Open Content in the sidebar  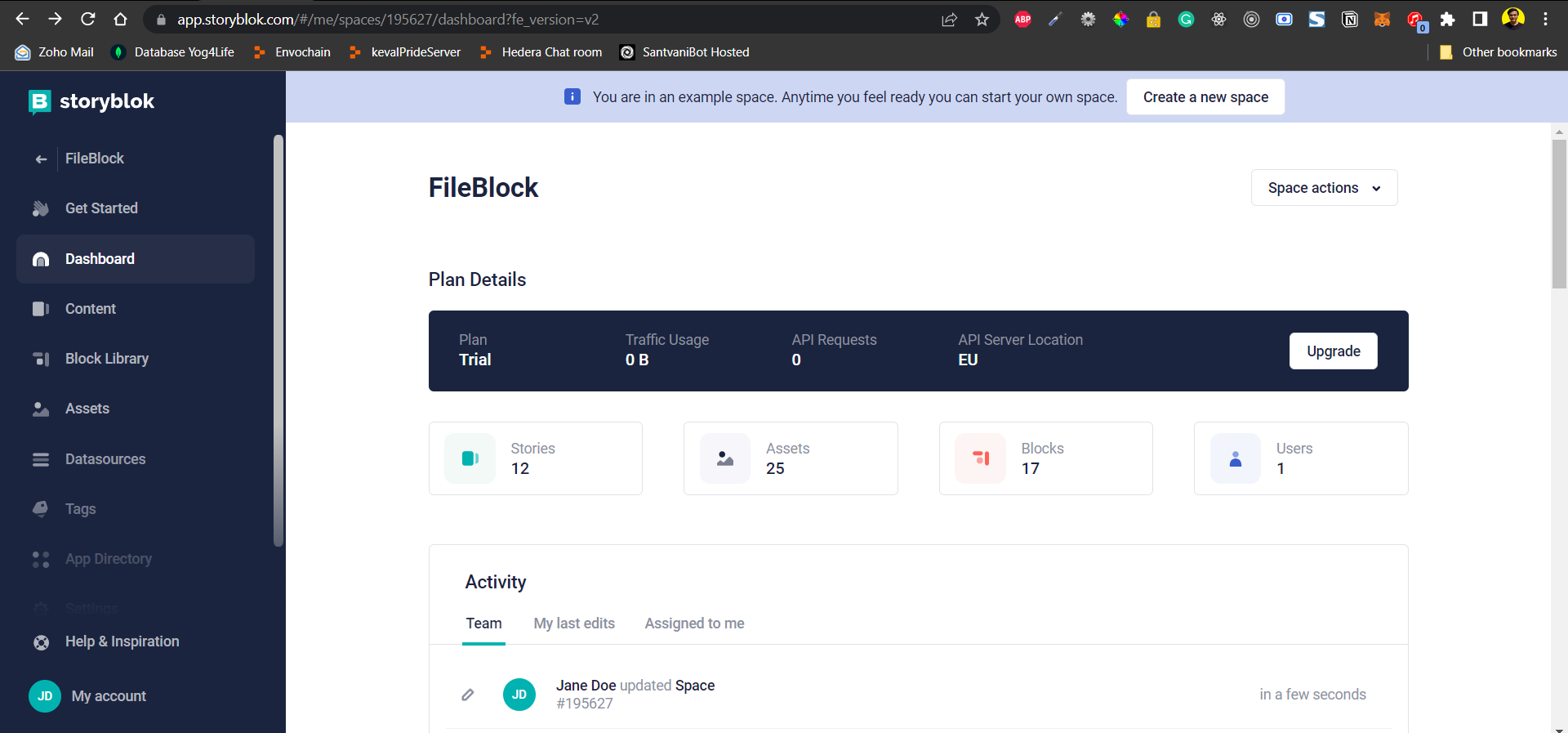click(x=136, y=309)
